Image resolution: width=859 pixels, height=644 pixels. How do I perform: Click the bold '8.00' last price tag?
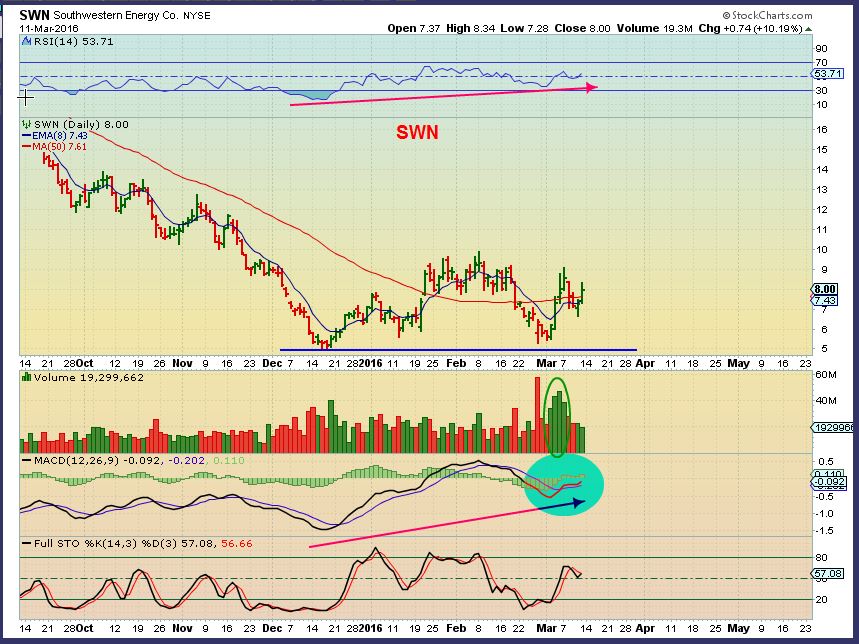[x=824, y=289]
